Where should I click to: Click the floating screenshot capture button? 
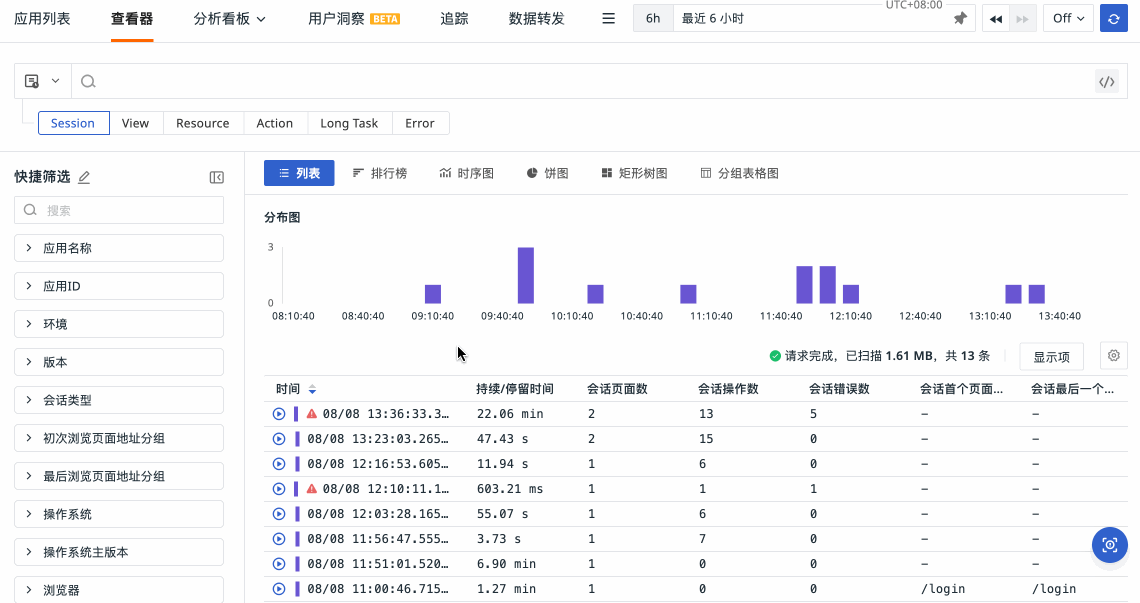pyautogui.click(x=1109, y=545)
